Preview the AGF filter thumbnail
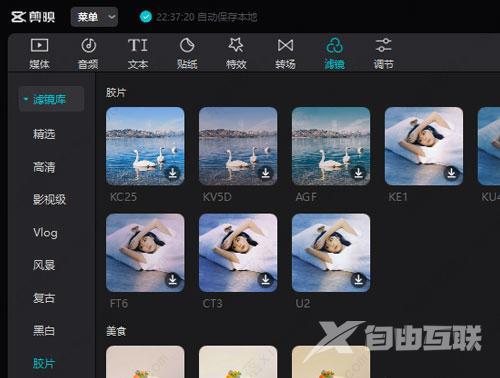The width and height of the screenshot is (500, 378). (331, 146)
